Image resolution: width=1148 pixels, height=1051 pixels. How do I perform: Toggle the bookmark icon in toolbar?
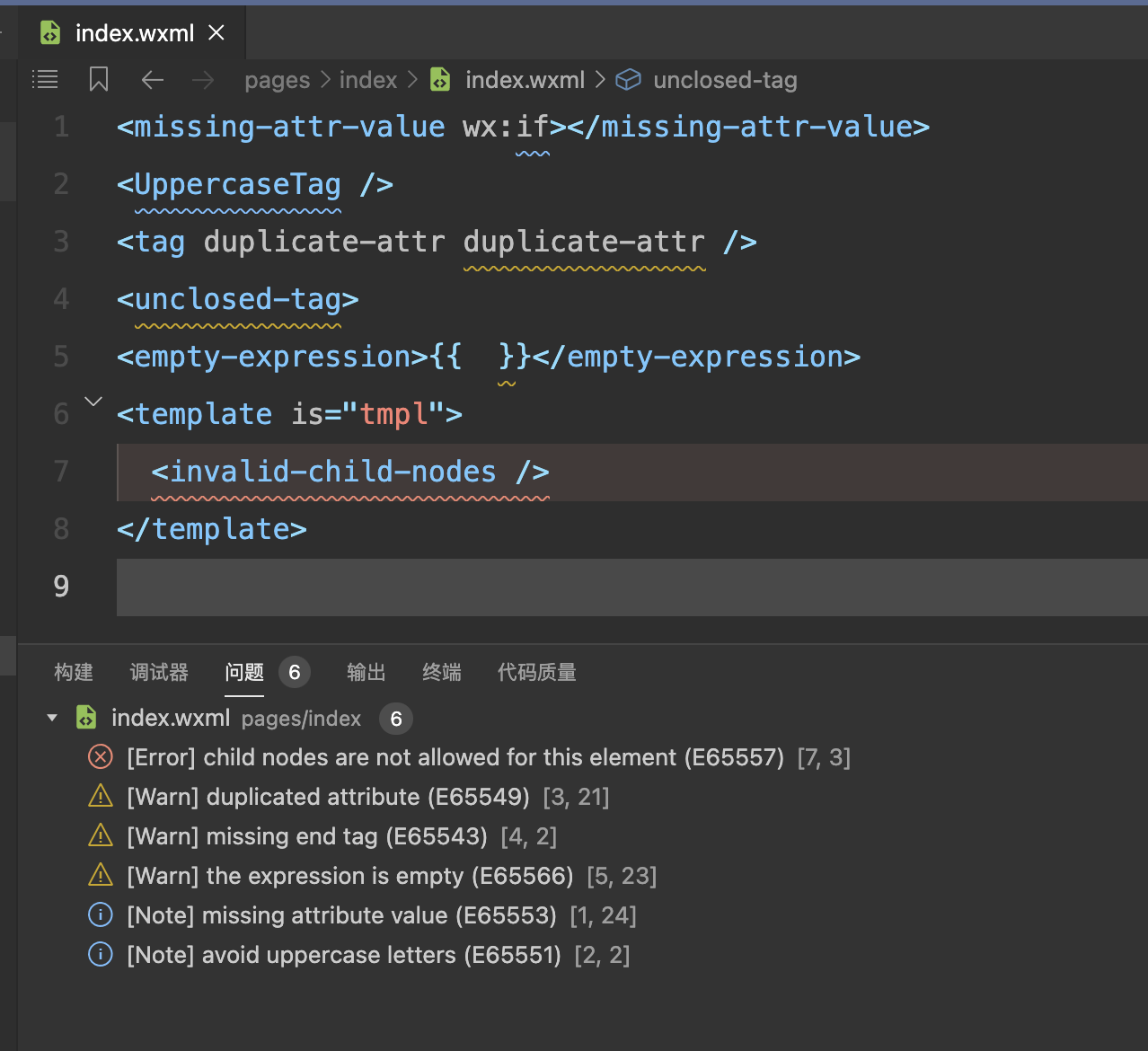99,80
